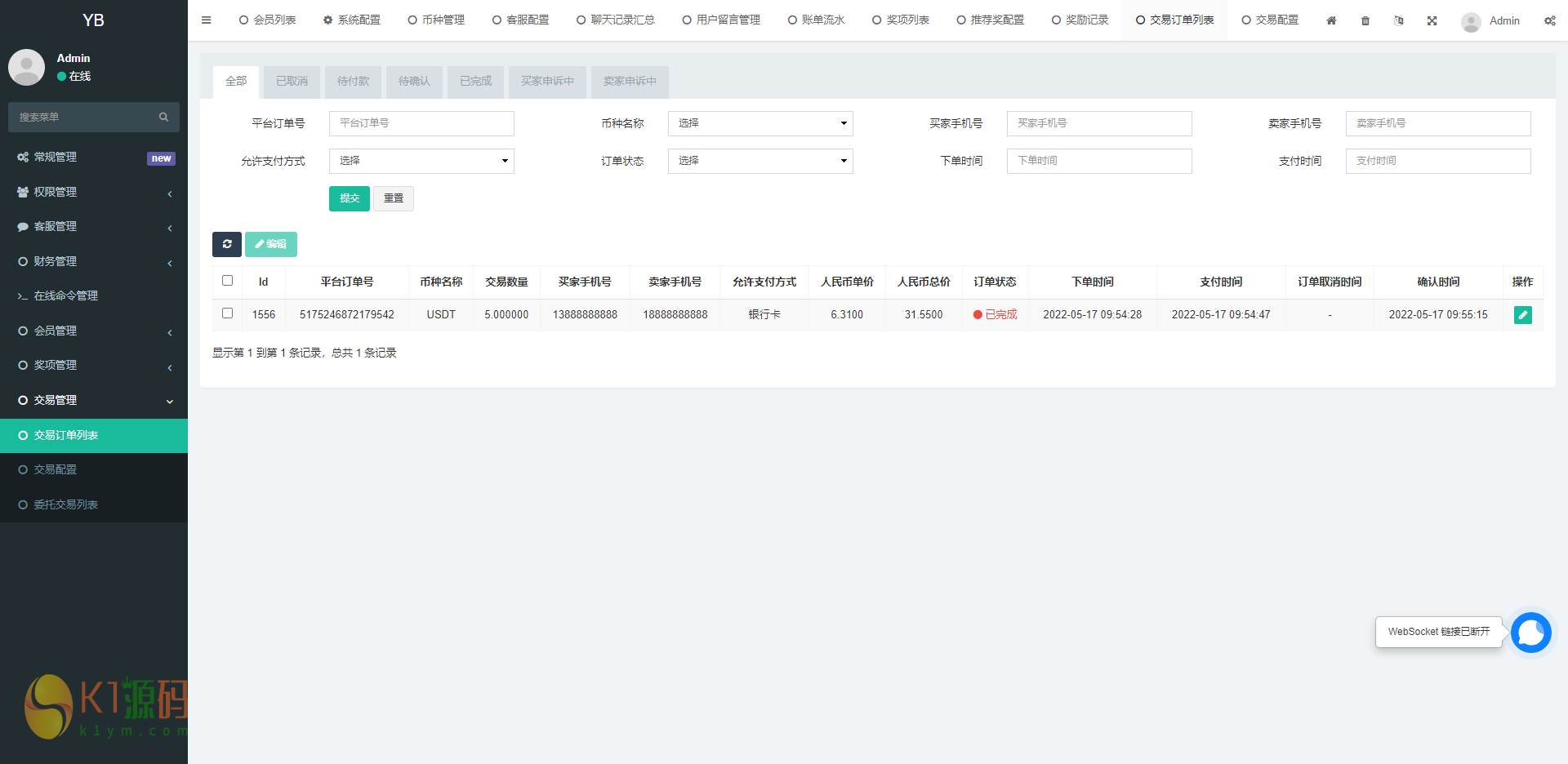Toggle fullscreen with the expand icon
This screenshot has width=1568, height=764.
[x=1432, y=20]
